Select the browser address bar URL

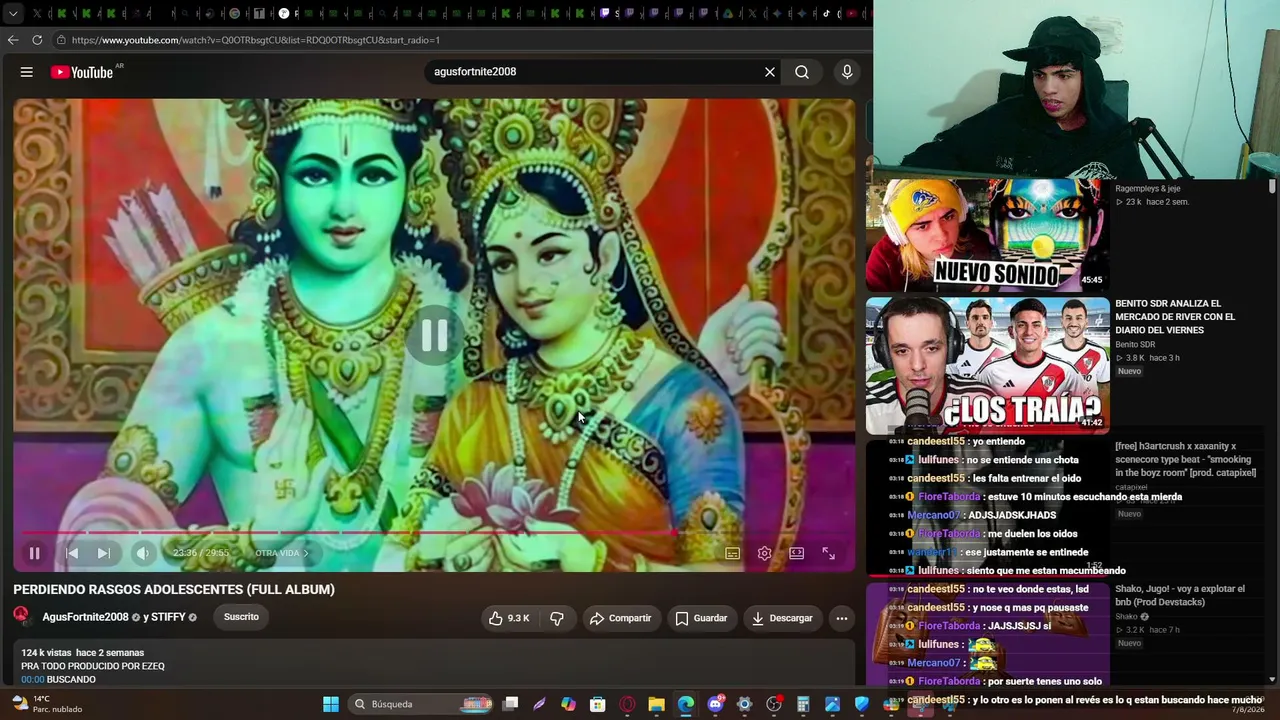point(256,40)
